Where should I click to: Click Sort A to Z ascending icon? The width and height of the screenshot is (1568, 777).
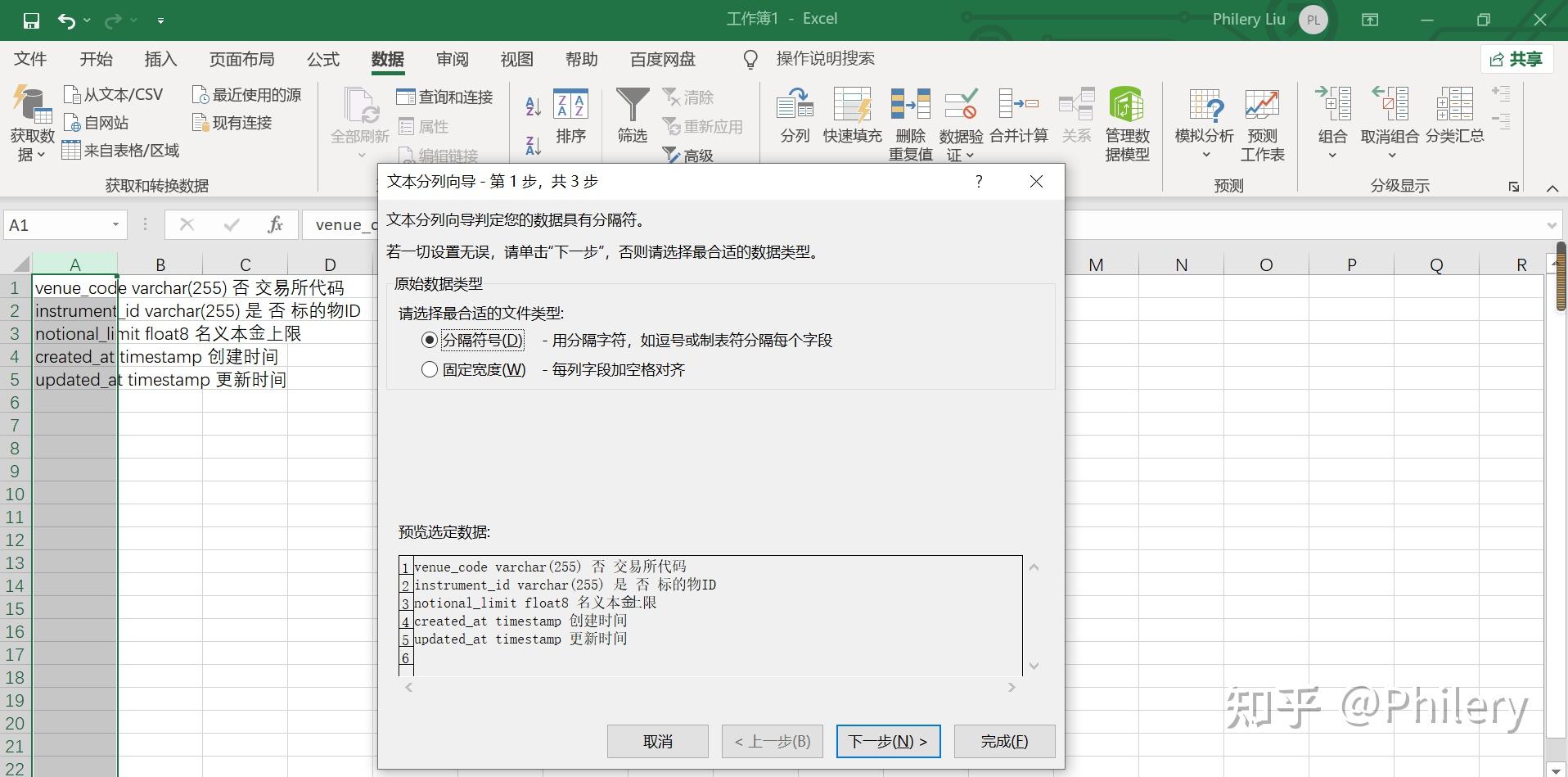533,106
